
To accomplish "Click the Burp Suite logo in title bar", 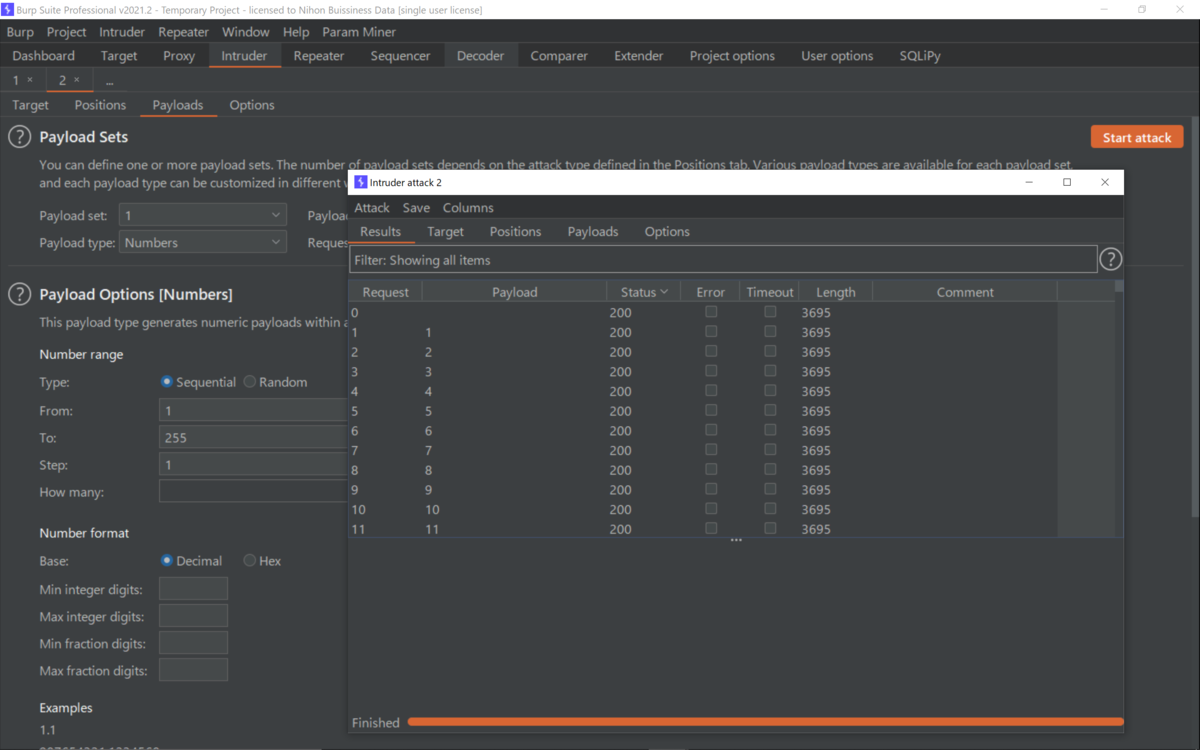I will click(x=8, y=10).
